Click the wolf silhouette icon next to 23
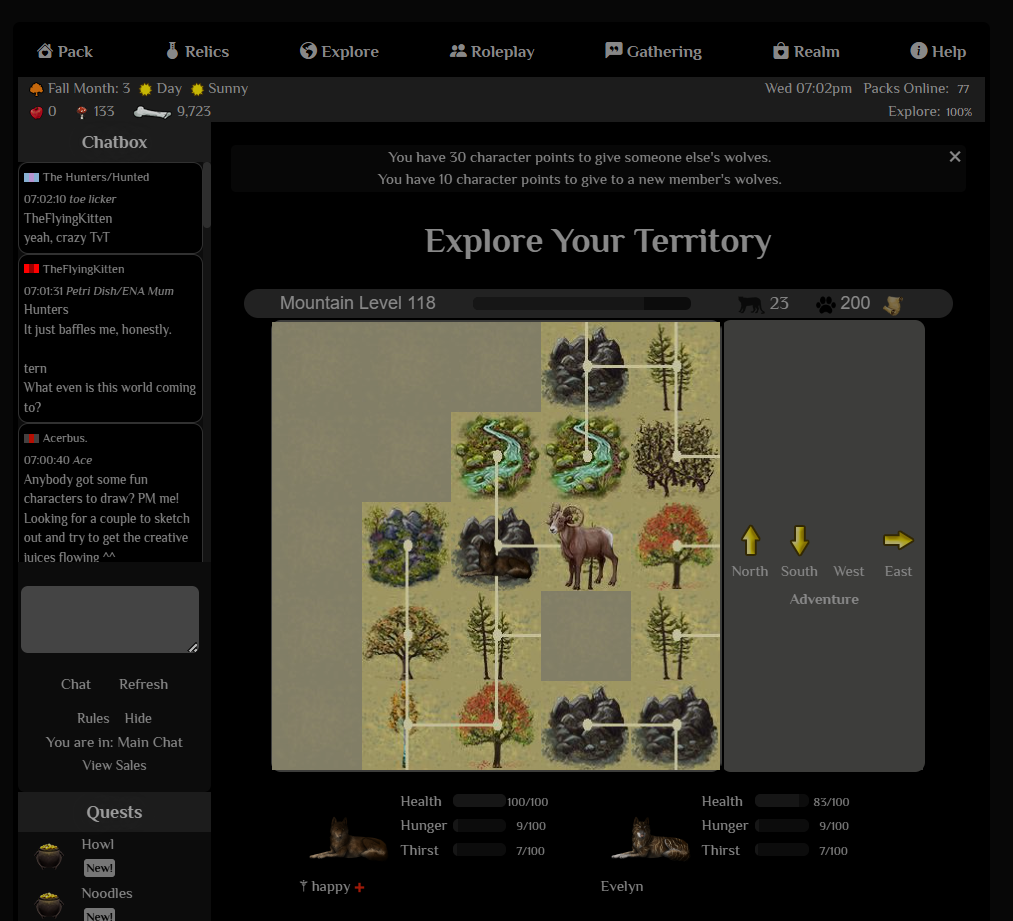Screen dimensions: 1013x921 (751, 304)
